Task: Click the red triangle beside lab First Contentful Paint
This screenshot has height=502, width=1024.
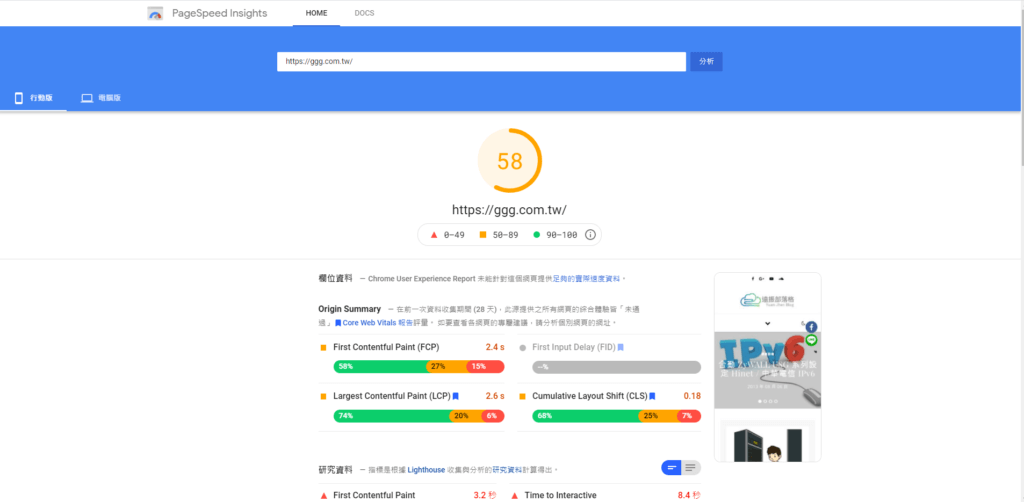Action: pos(323,495)
